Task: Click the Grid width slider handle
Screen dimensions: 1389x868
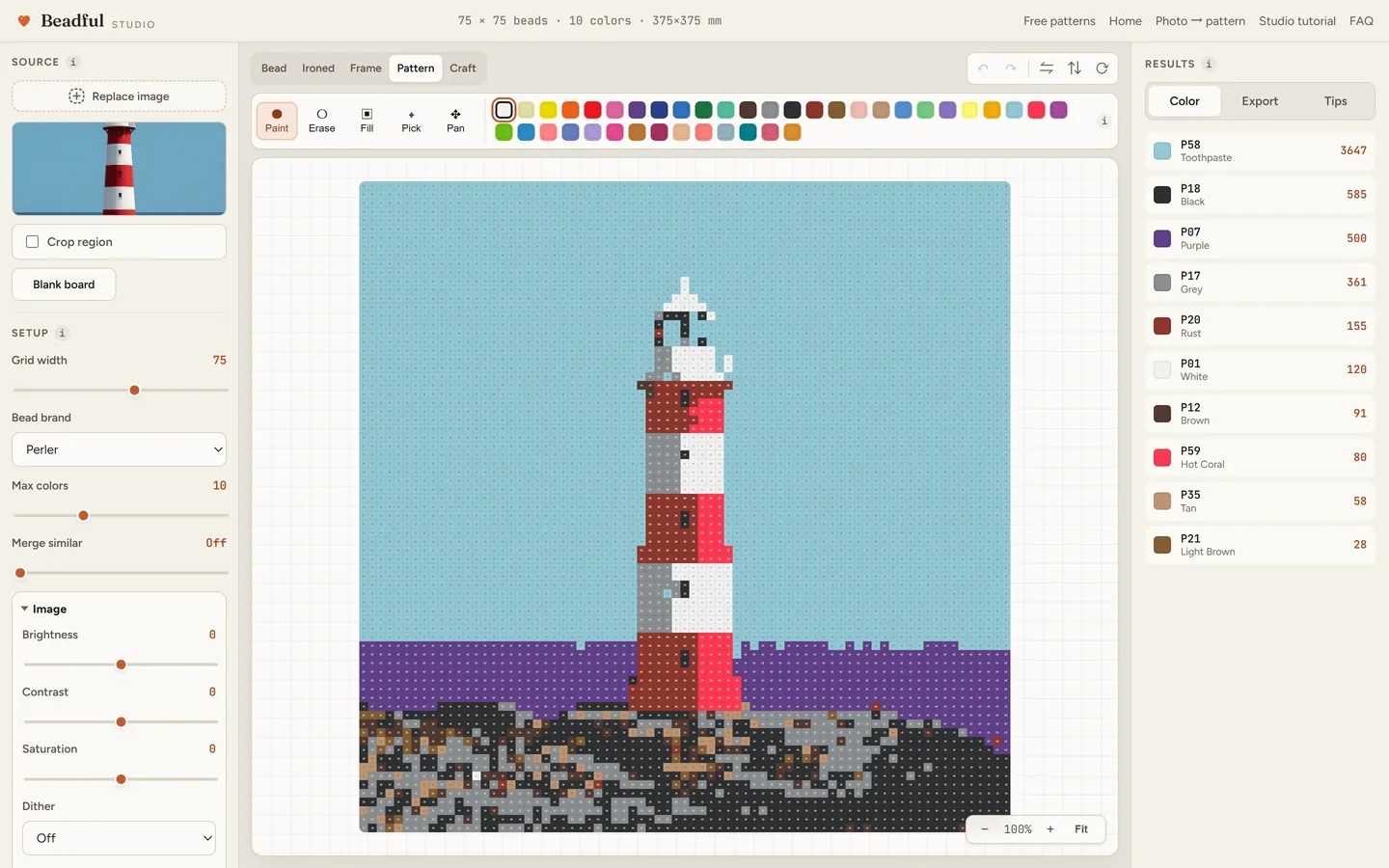Action: tap(135, 391)
